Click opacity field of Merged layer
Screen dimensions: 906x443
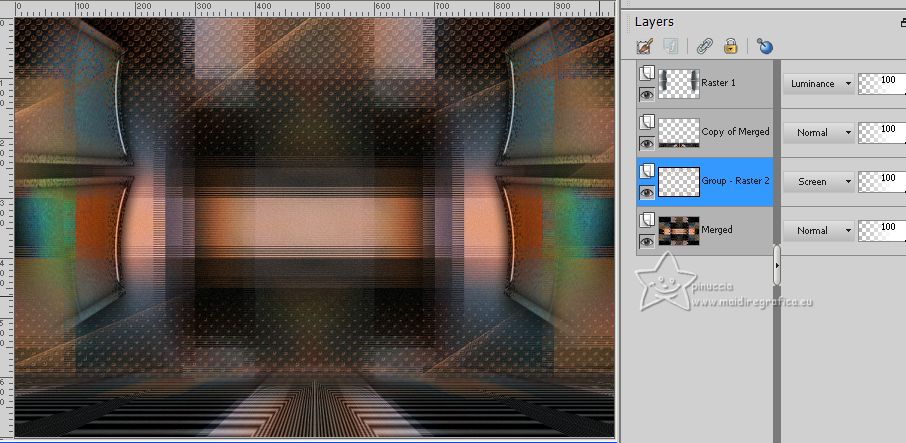click(882, 230)
